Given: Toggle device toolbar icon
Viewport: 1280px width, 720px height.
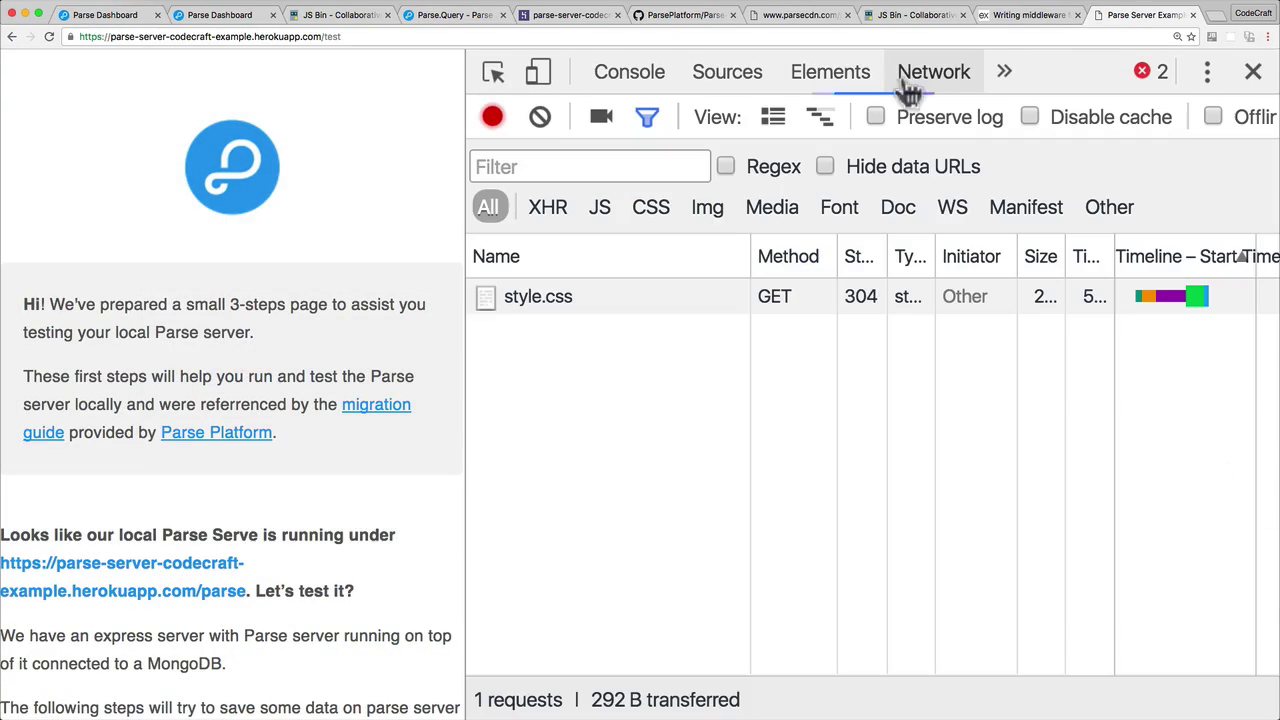Looking at the screenshot, I should tap(538, 72).
